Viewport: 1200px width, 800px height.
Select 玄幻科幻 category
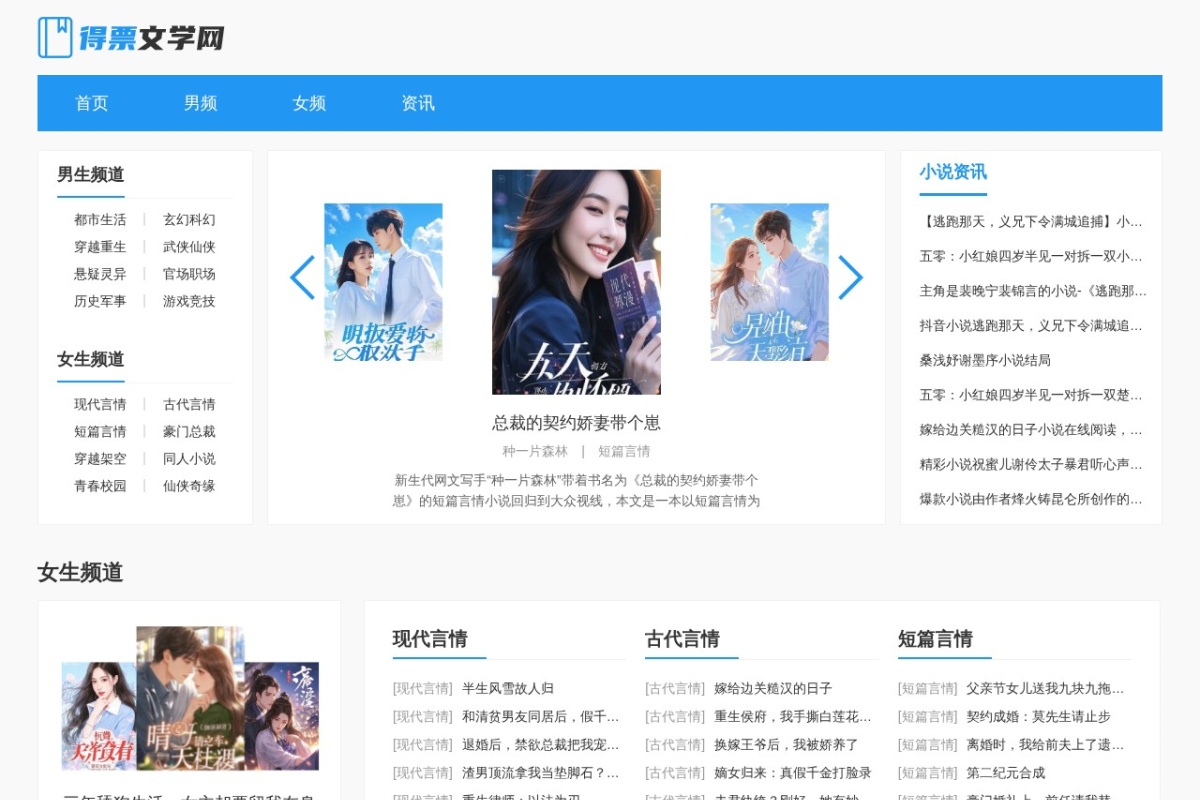pyautogui.click(x=189, y=219)
